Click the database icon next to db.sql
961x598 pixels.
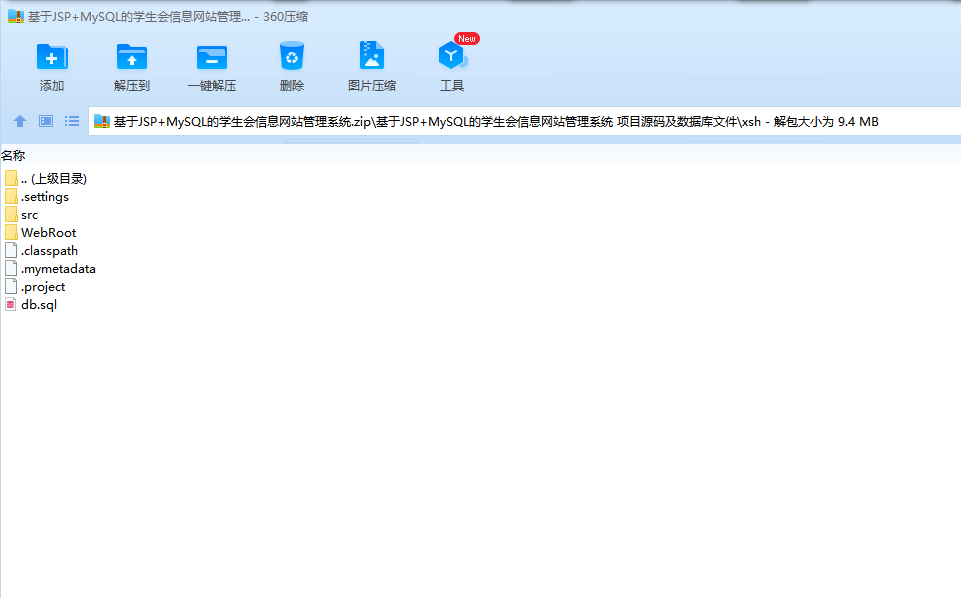point(11,305)
